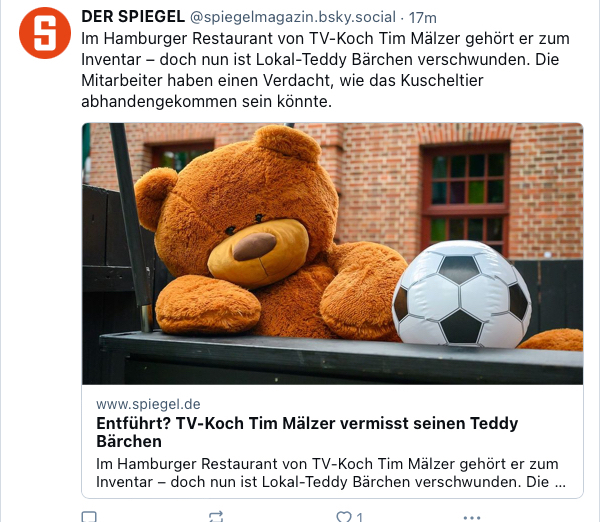This screenshot has width=600, height=522.
Task: Visit the @spiegelmagazin.bsky.social handle
Action: pos(293,17)
